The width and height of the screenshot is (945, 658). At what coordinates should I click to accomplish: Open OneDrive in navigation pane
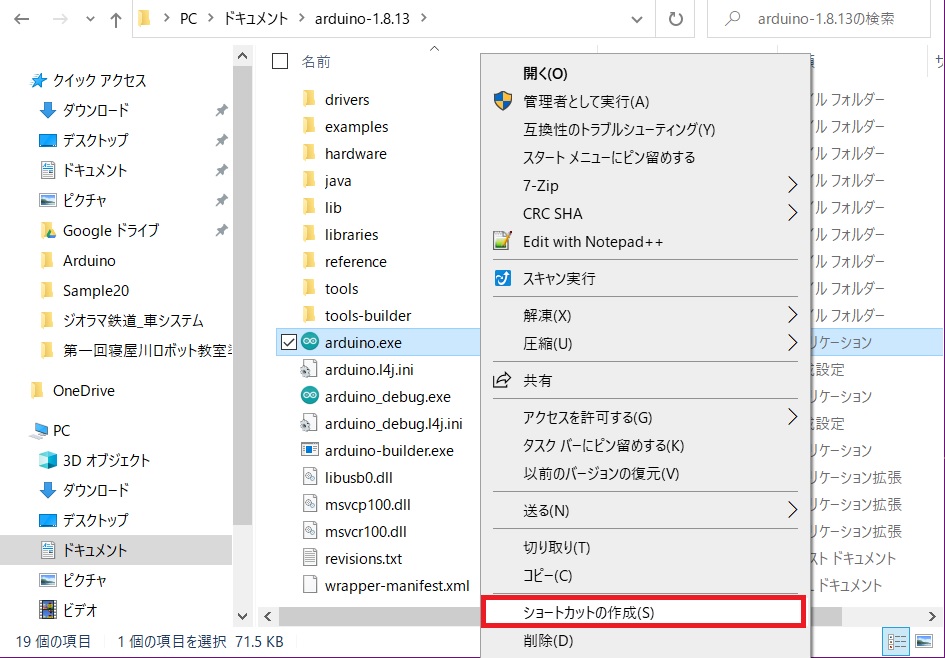coord(83,390)
